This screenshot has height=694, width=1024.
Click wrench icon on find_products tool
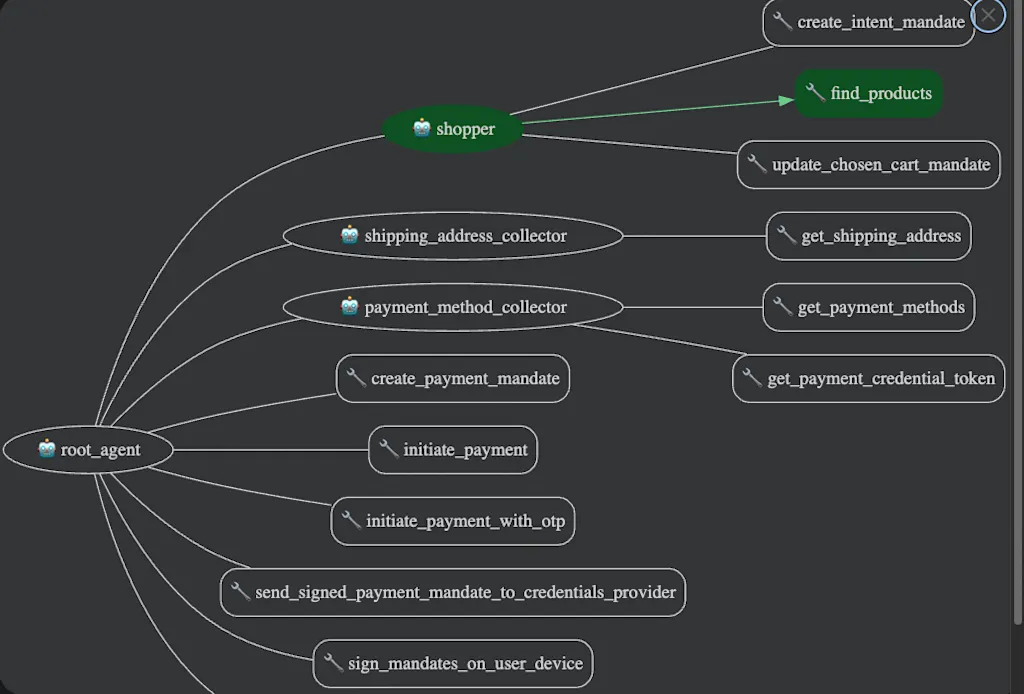pyautogui.click(x=815, y=92)
